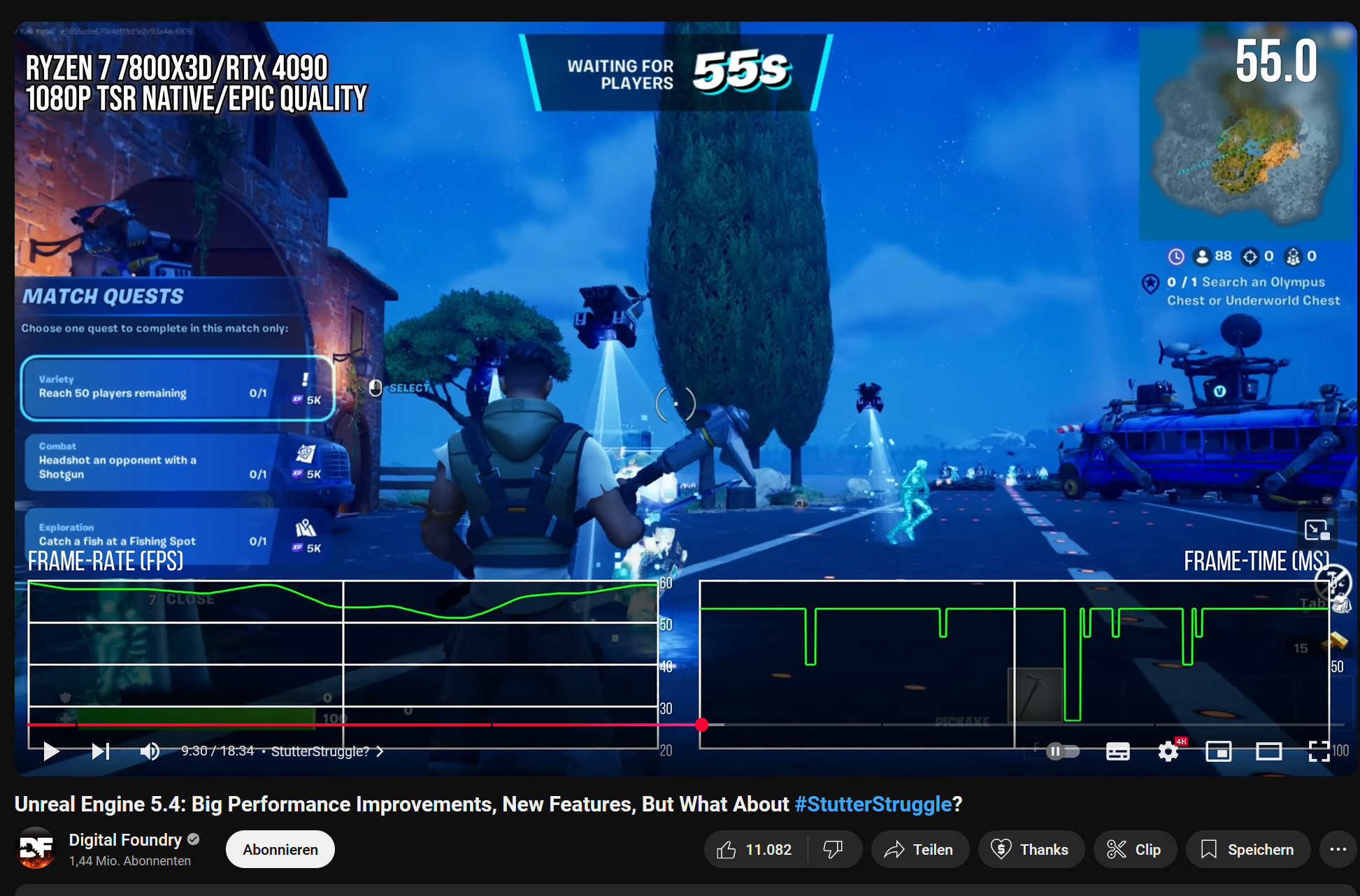
Task: Visit the Digital Foundry channel page
Action: coord(124,839)
